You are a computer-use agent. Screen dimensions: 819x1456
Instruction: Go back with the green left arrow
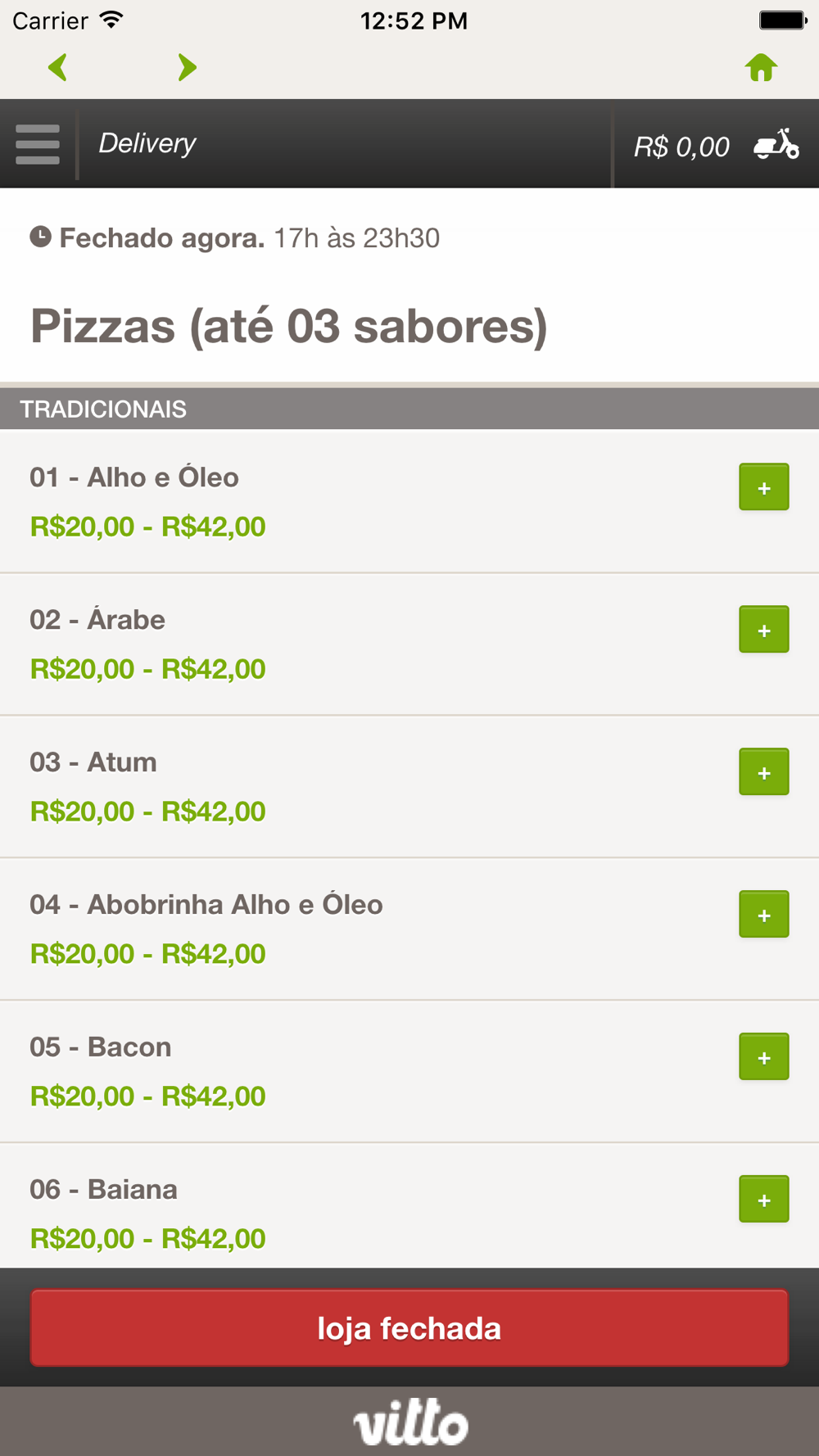pos(57,67)
